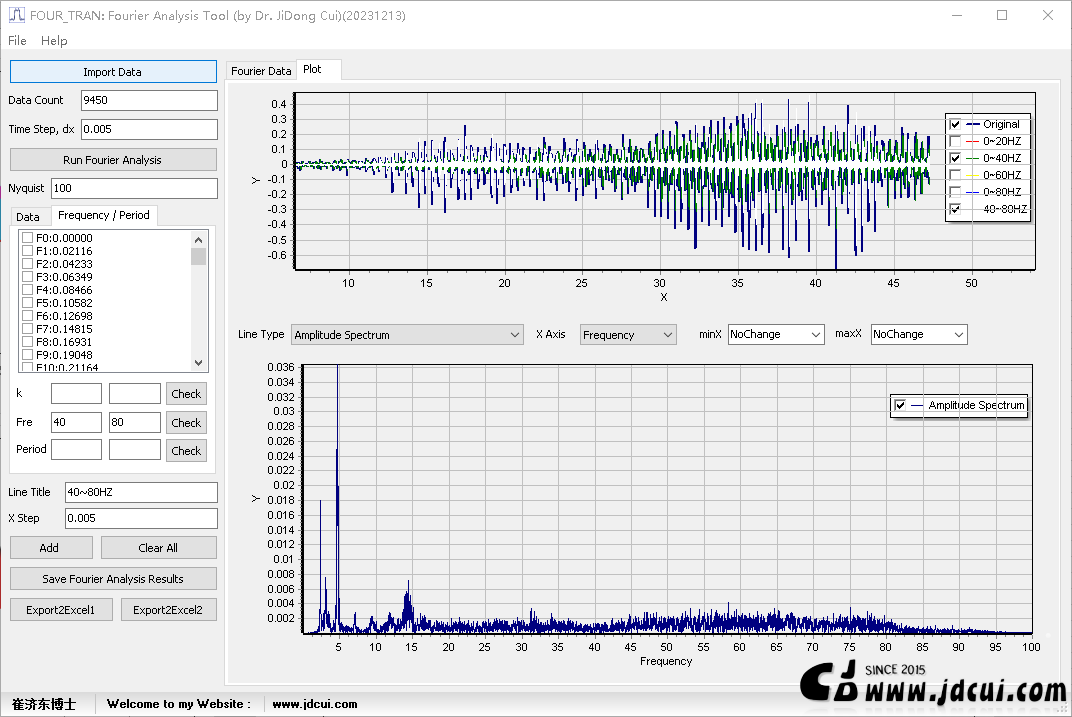Switch to the Fourier Data tab

(261, 71)
